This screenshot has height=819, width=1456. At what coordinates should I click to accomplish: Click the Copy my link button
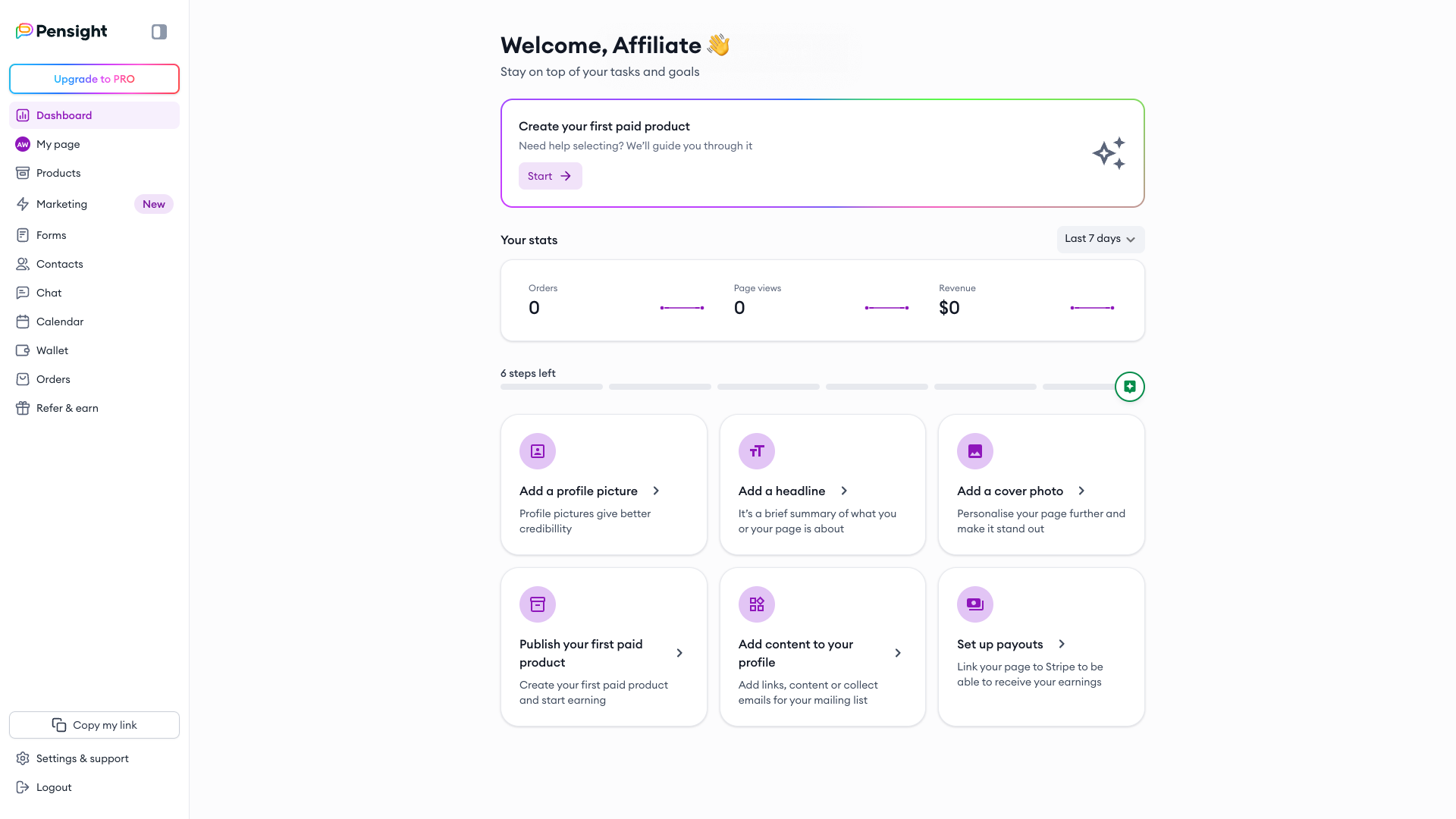(94, 725)
